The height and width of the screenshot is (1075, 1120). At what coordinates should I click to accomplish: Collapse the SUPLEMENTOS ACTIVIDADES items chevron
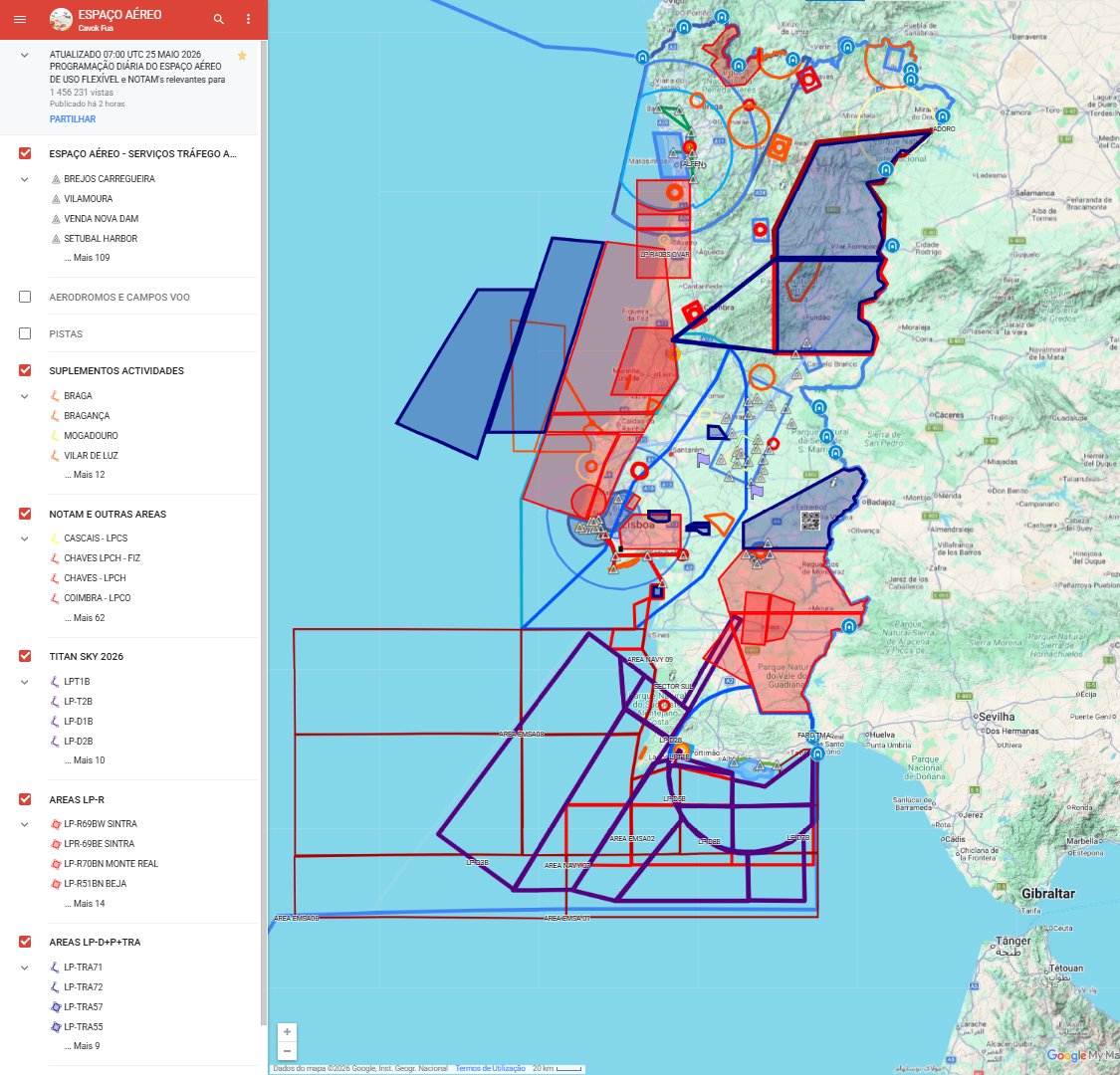[24, 396]
